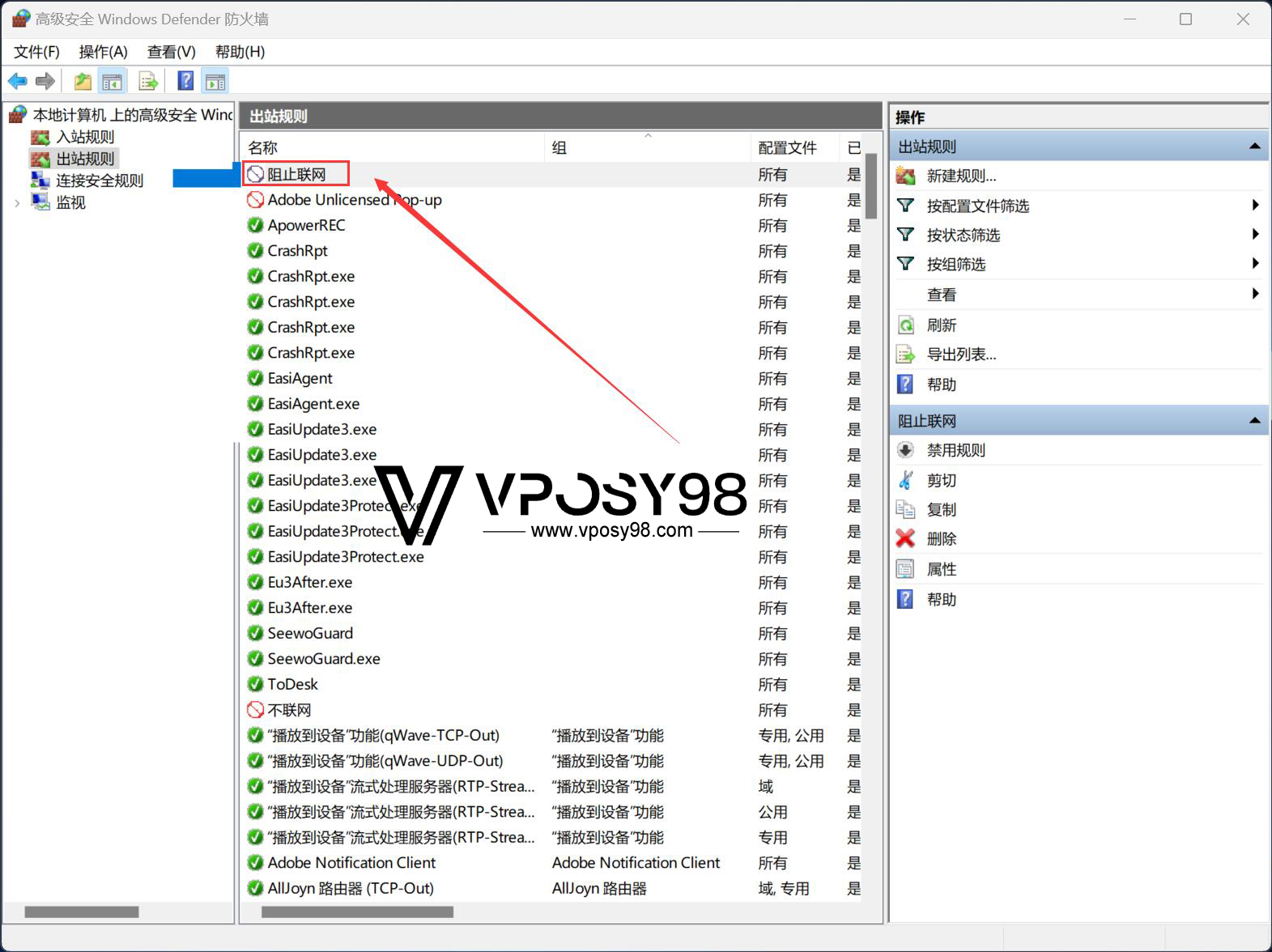Disable the rule via 禁用规则

tap(955, 450)
